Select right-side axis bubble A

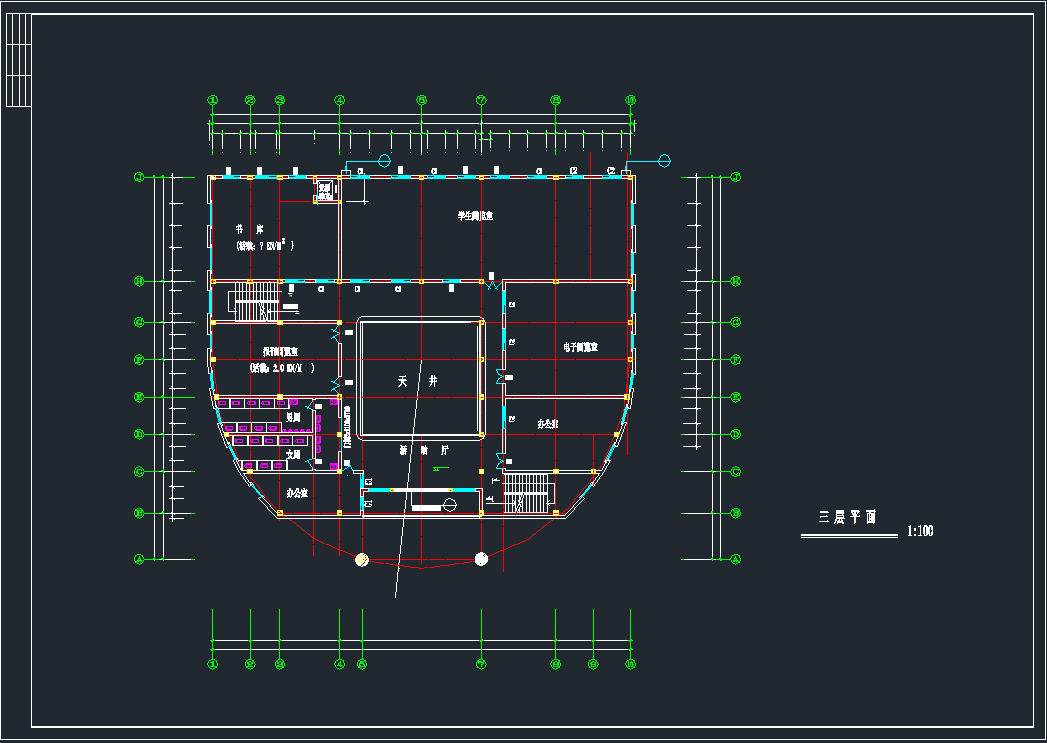[736, 559]
